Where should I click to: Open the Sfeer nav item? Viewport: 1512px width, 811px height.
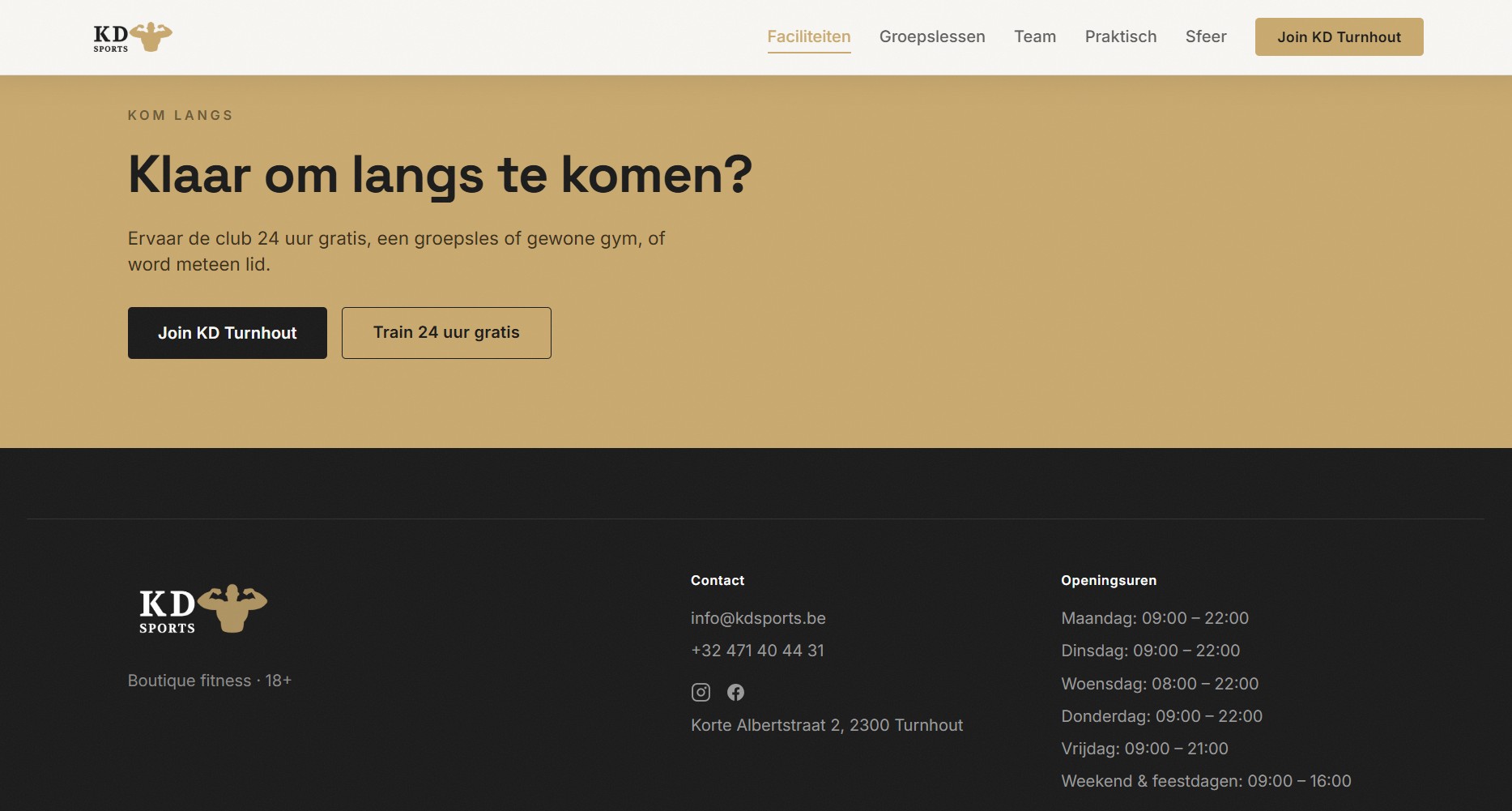click(1206, 36)
